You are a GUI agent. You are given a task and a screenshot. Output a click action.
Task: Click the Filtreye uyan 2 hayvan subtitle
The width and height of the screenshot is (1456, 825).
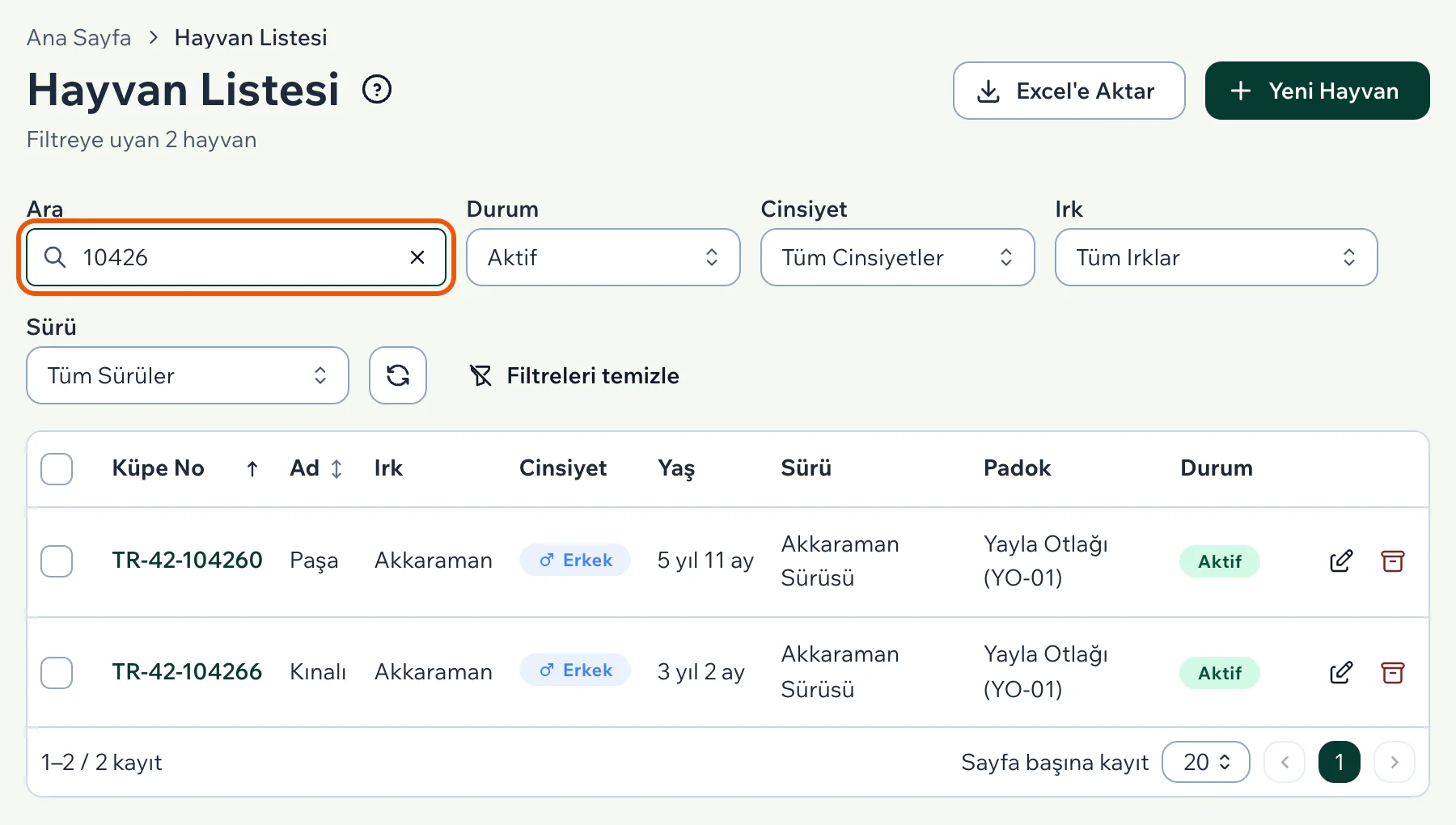[x=142, y=140]
